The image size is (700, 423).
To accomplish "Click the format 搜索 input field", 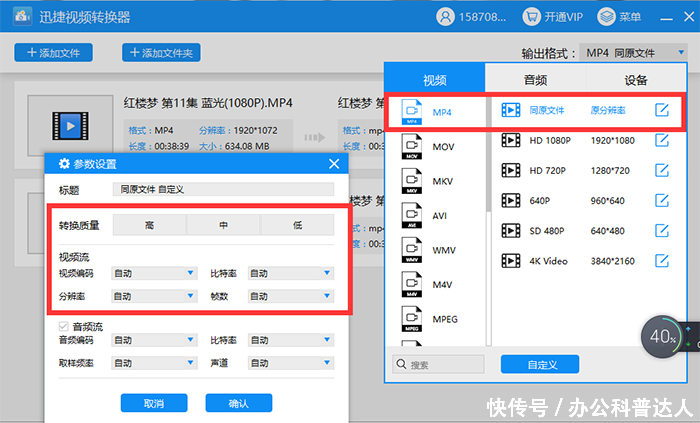I will 438,364.
